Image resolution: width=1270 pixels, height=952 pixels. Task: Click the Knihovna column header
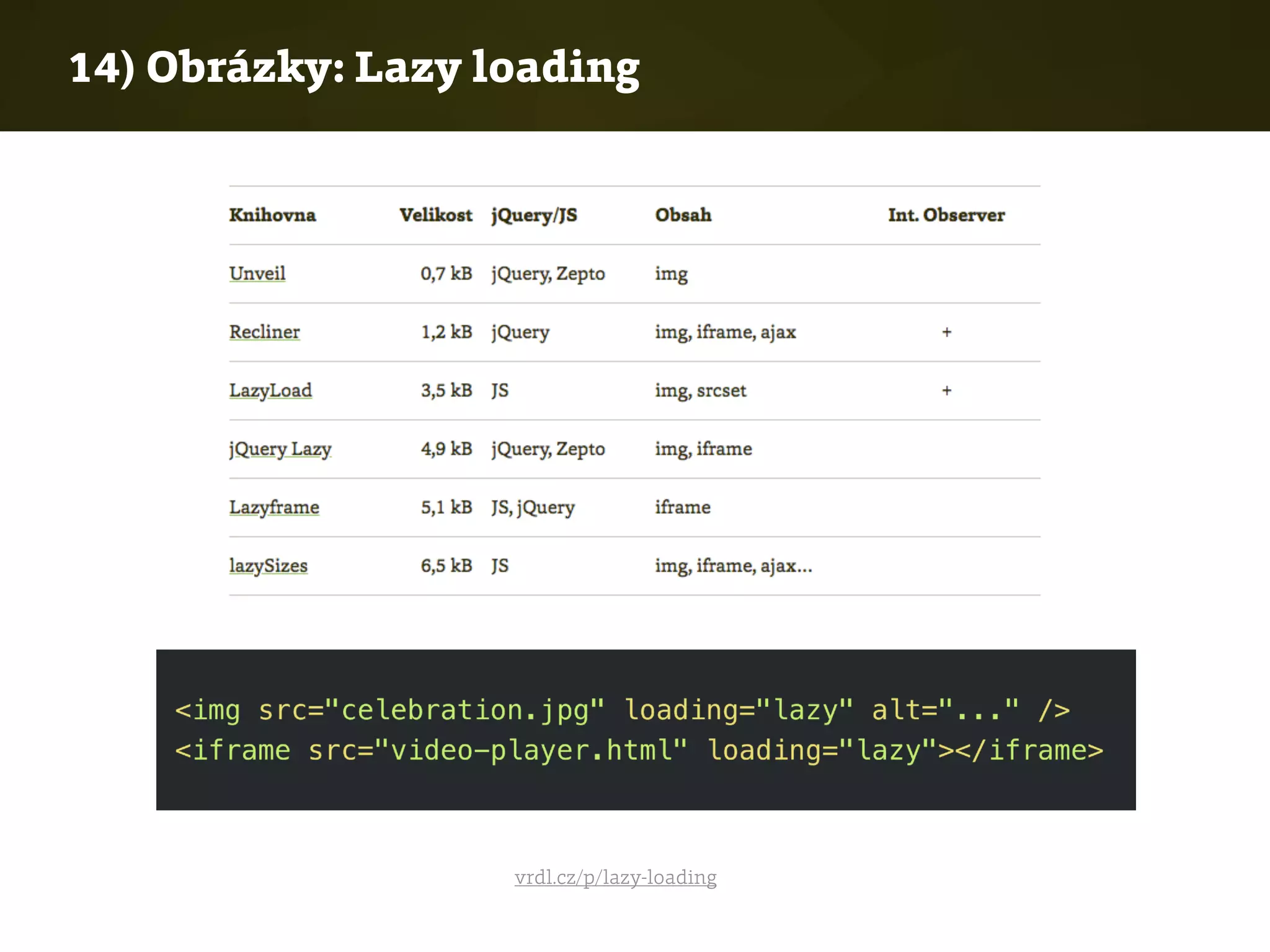tap(273, 215)
